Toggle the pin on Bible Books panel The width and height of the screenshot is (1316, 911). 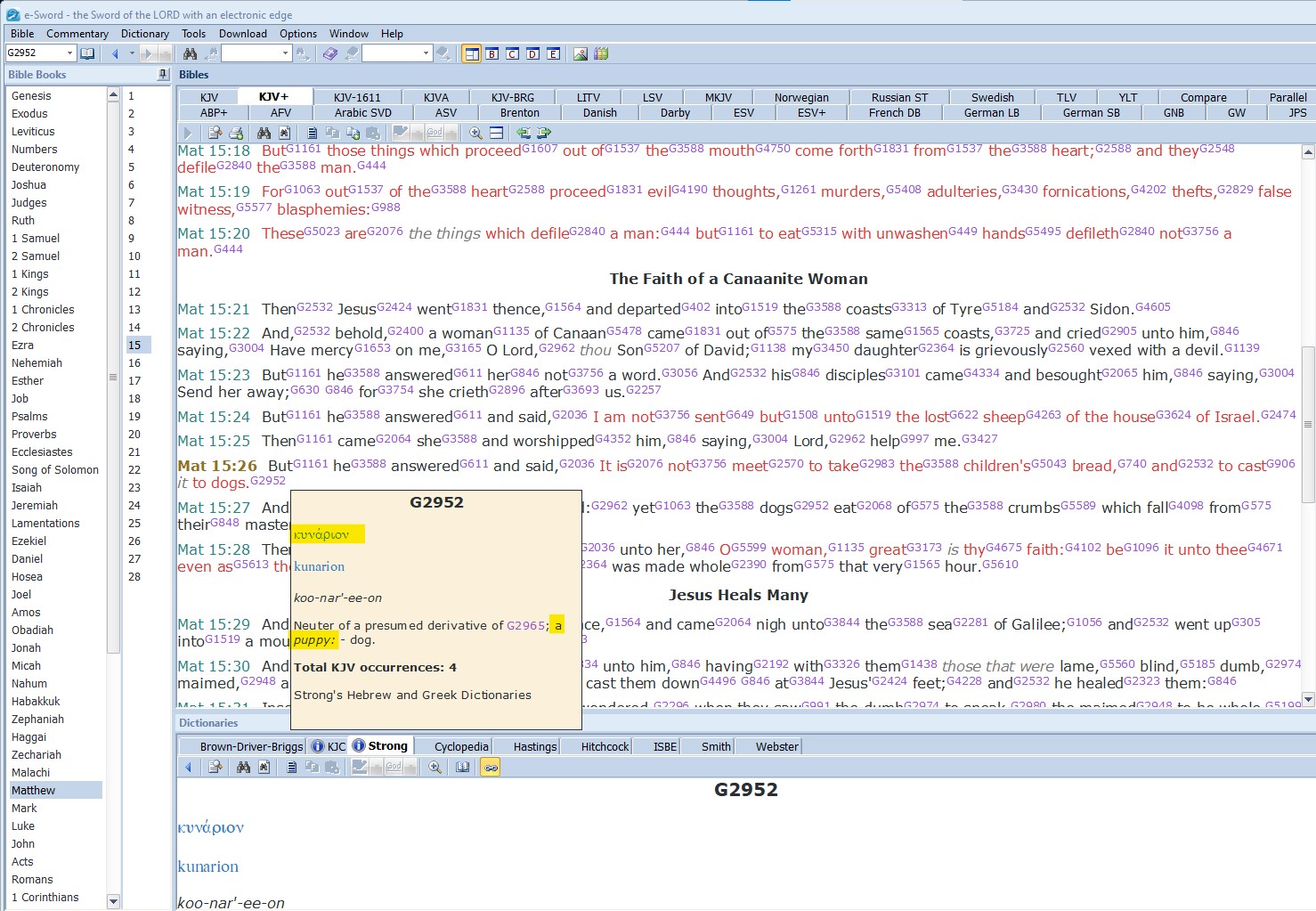(163, 75)
